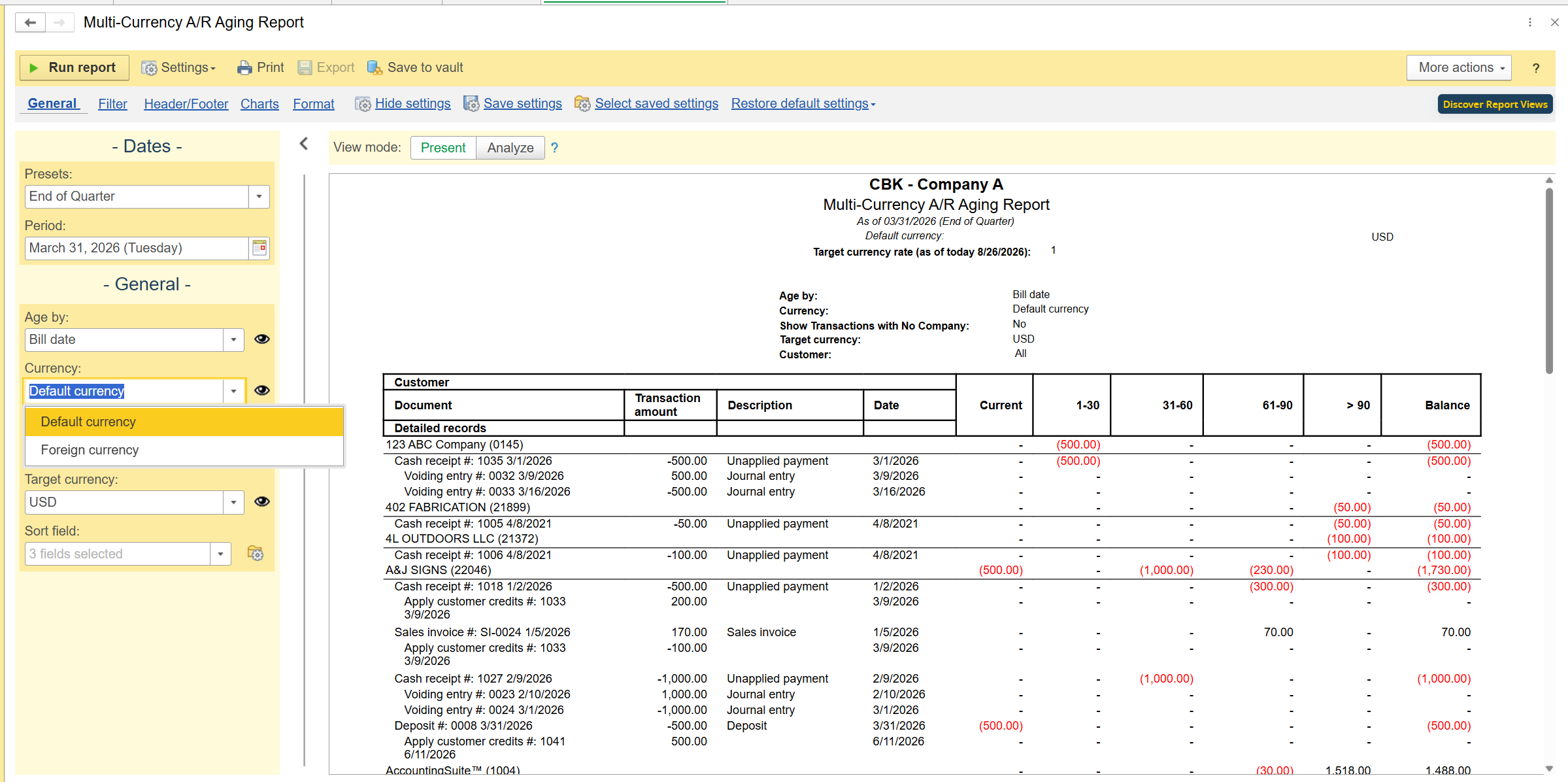Open the Period calendar picker icon

tap(259, 248)
